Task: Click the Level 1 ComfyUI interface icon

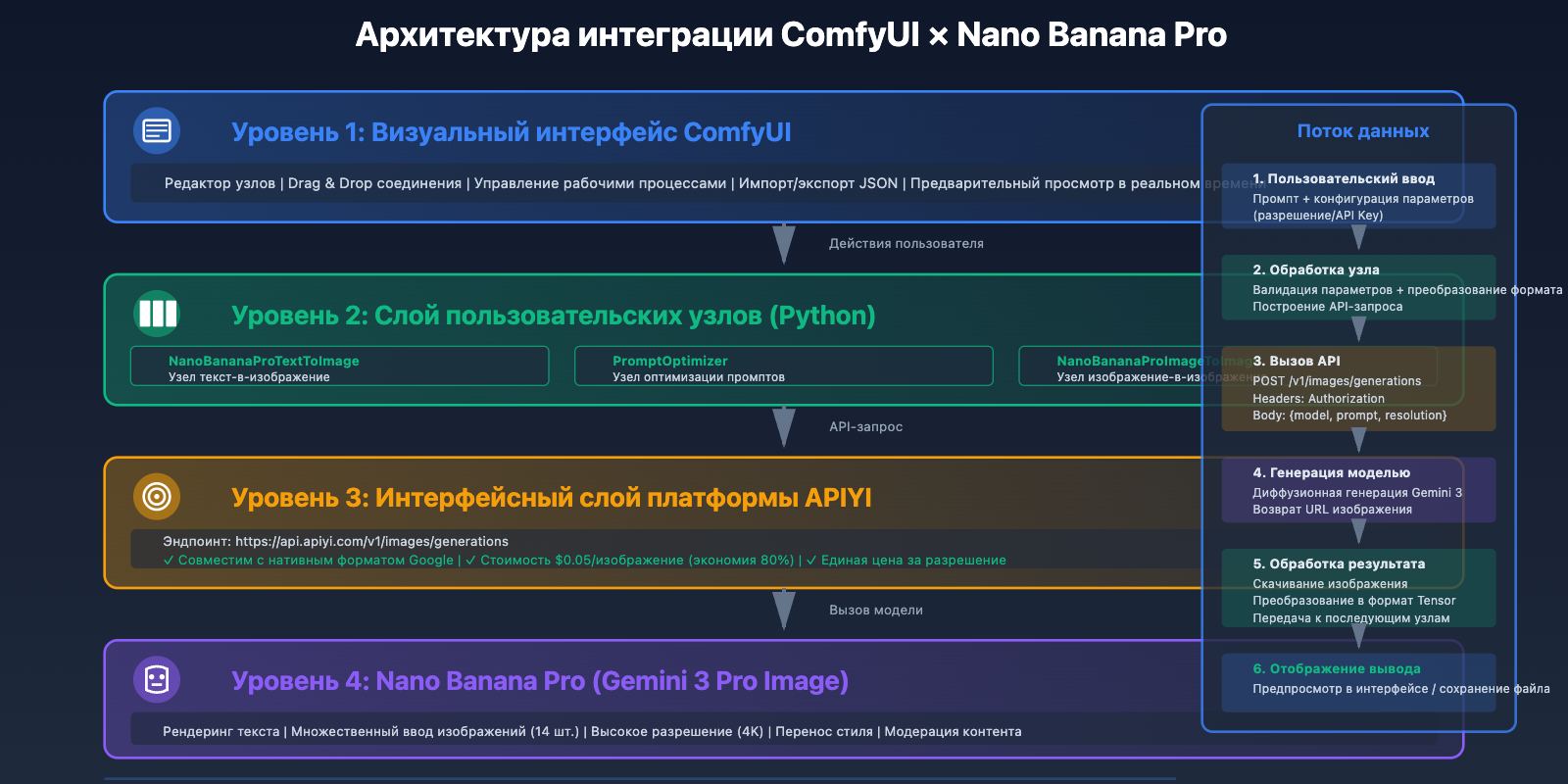Action: (157, 130)
